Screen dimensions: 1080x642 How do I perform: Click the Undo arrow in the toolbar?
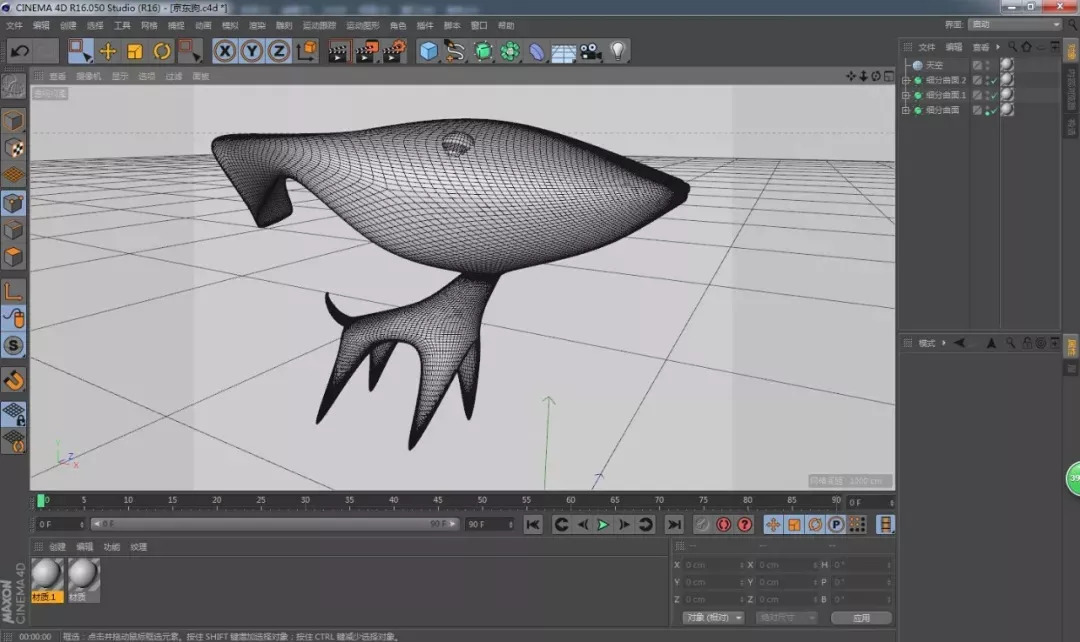pos(19,51)
